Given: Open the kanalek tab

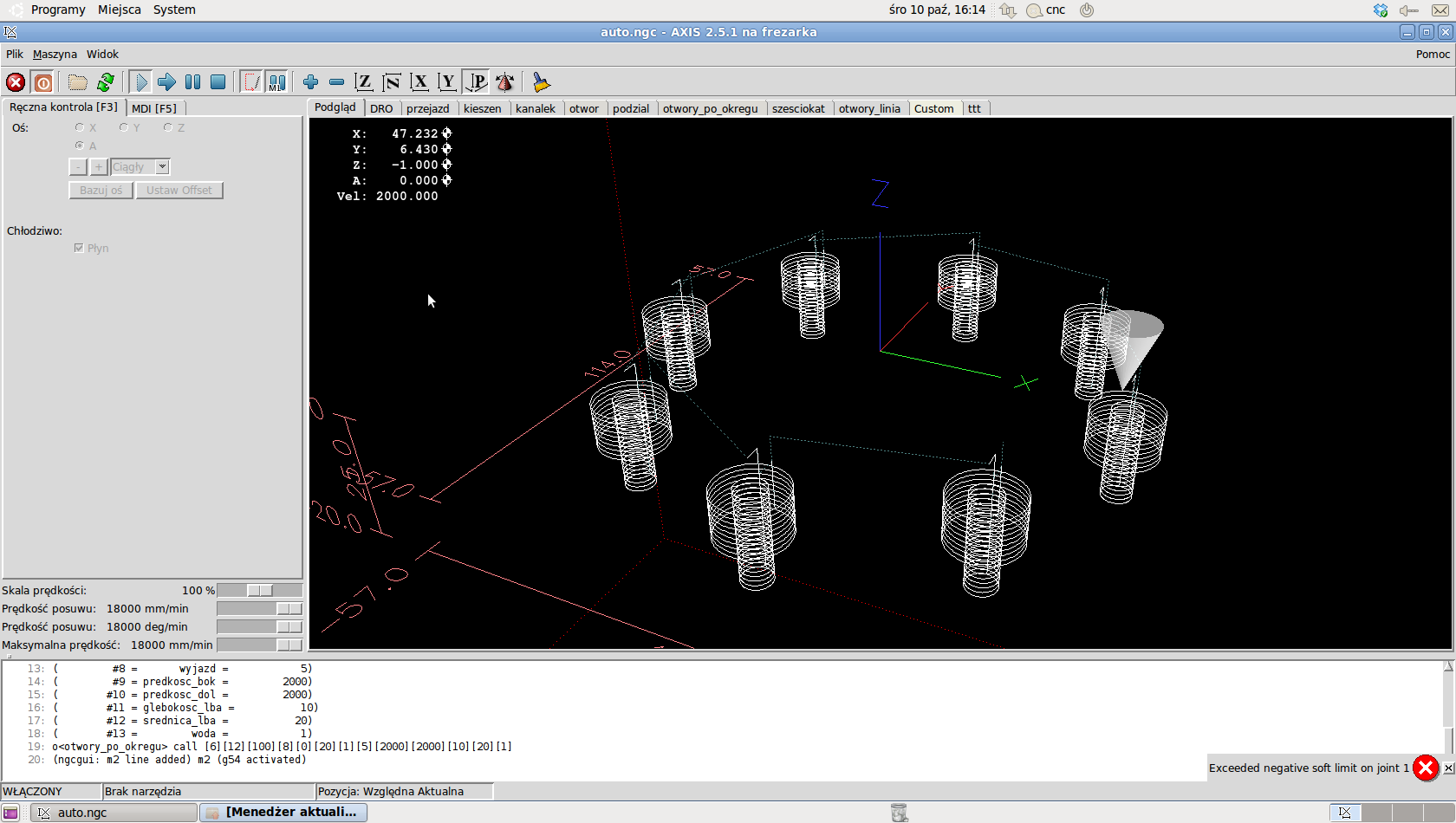Looking at the screenshot, I should (536, 108).
